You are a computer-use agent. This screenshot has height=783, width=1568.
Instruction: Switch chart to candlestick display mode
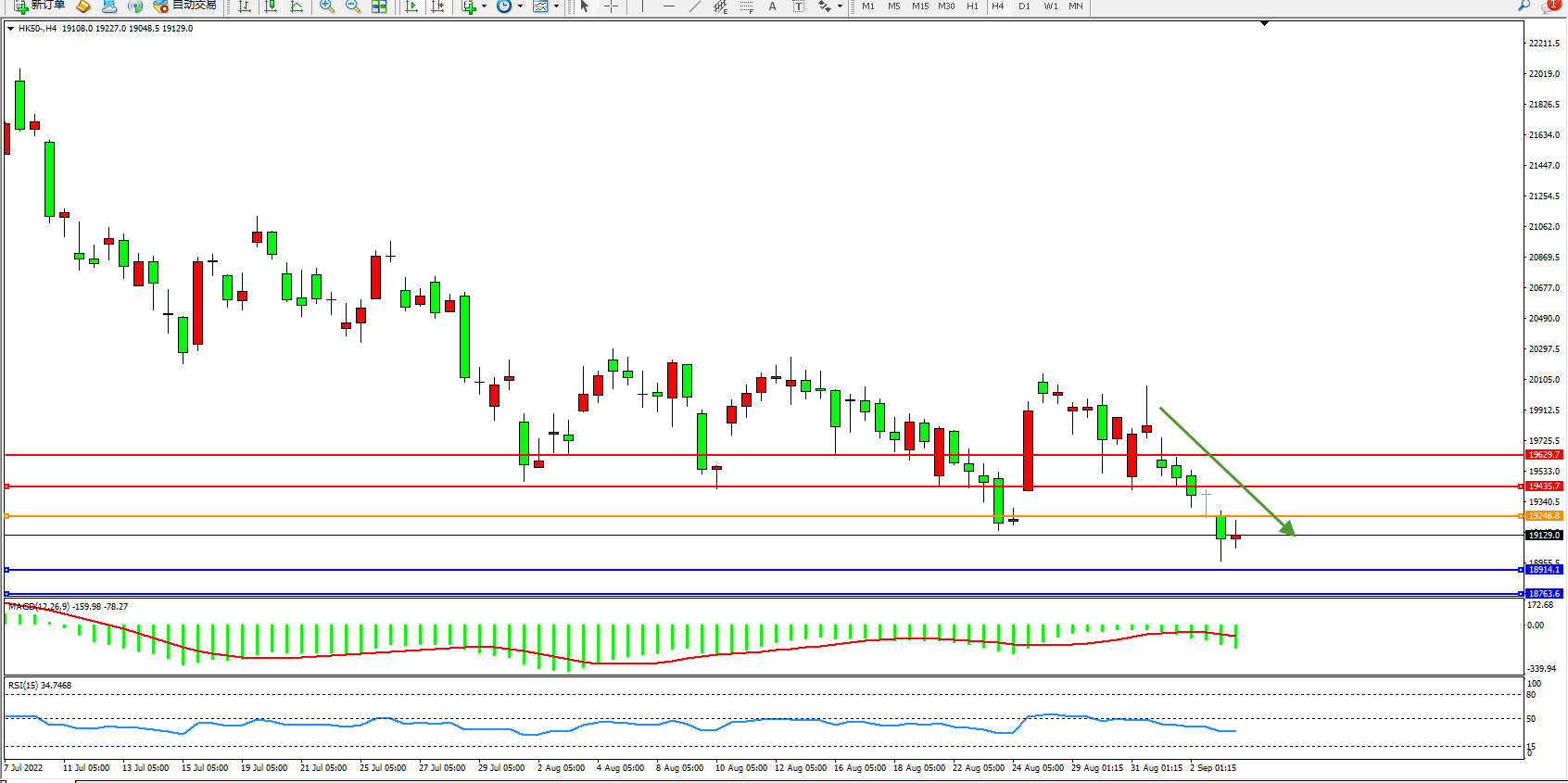coord(271,6)
